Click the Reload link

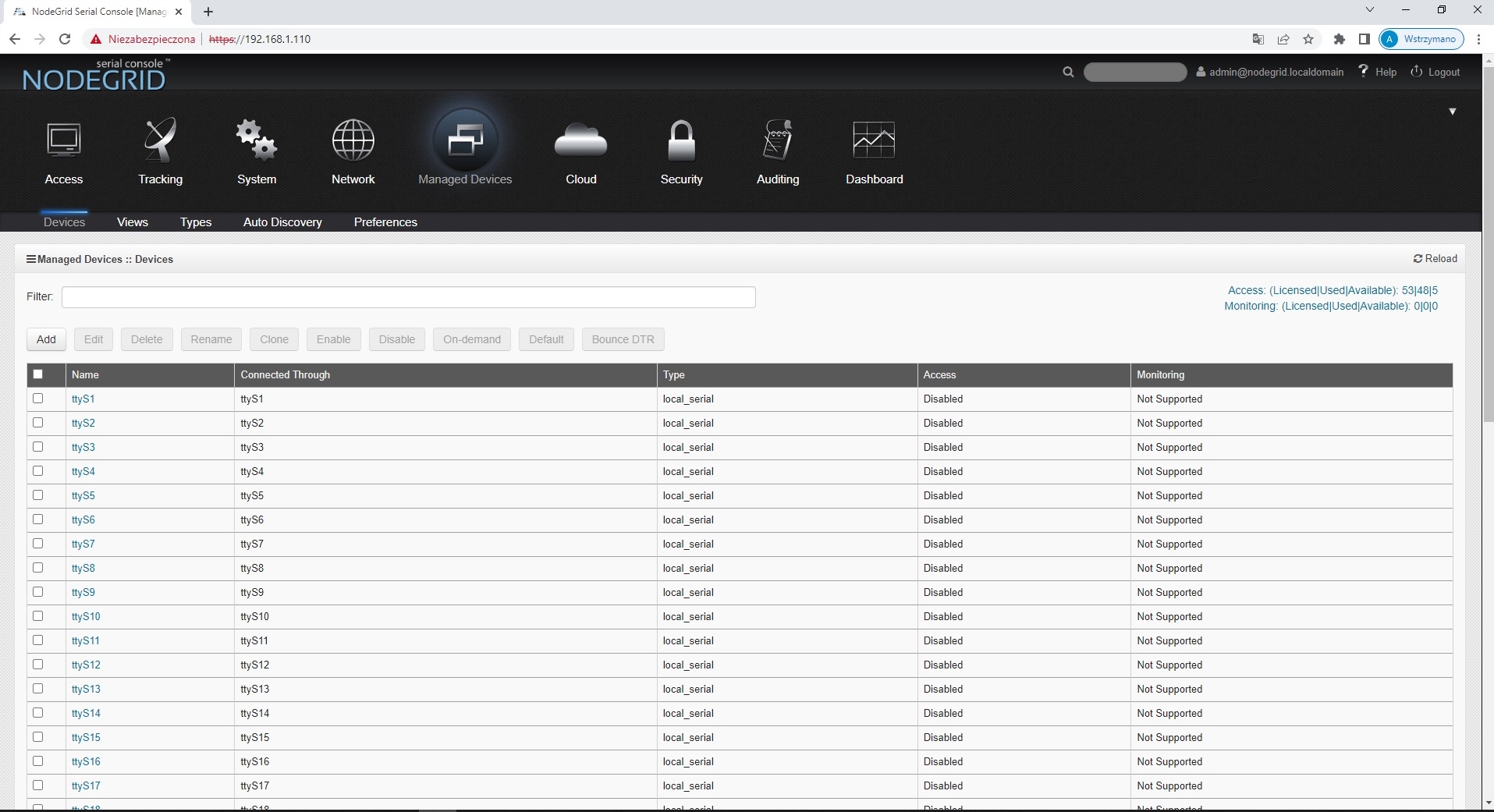coord(1435,259)
